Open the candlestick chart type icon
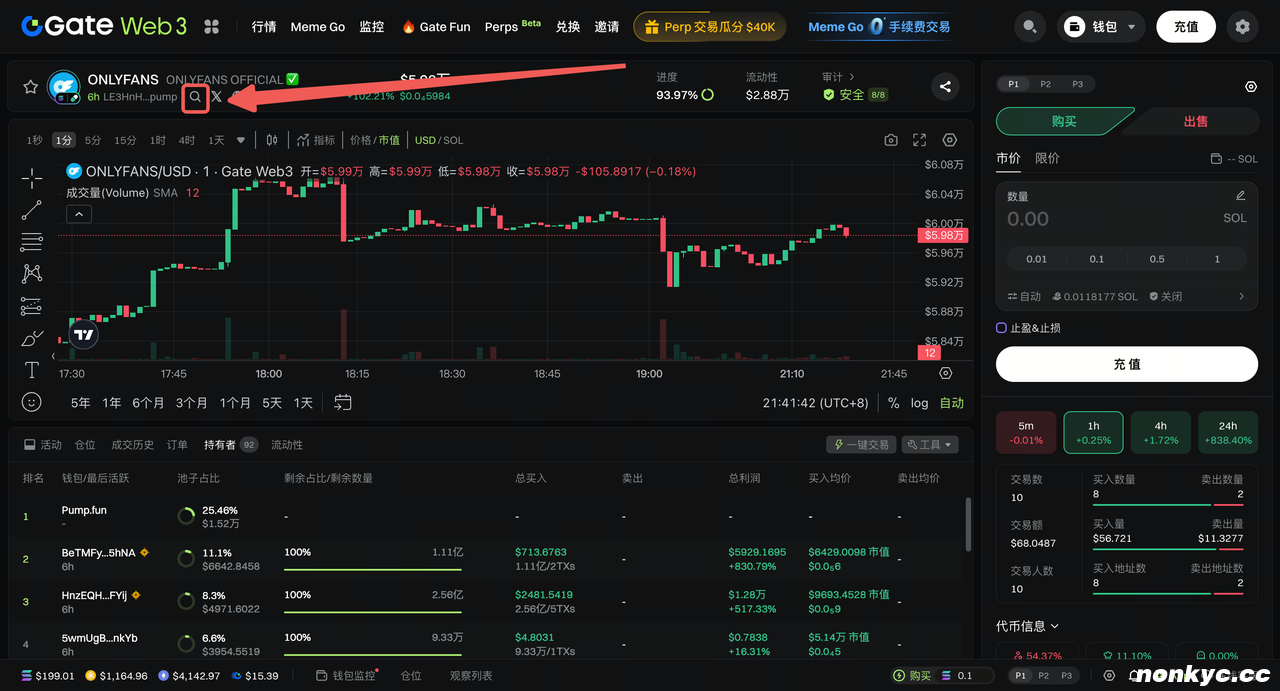The height and width of the screenshot is (691, 1280). click(271, 140)
